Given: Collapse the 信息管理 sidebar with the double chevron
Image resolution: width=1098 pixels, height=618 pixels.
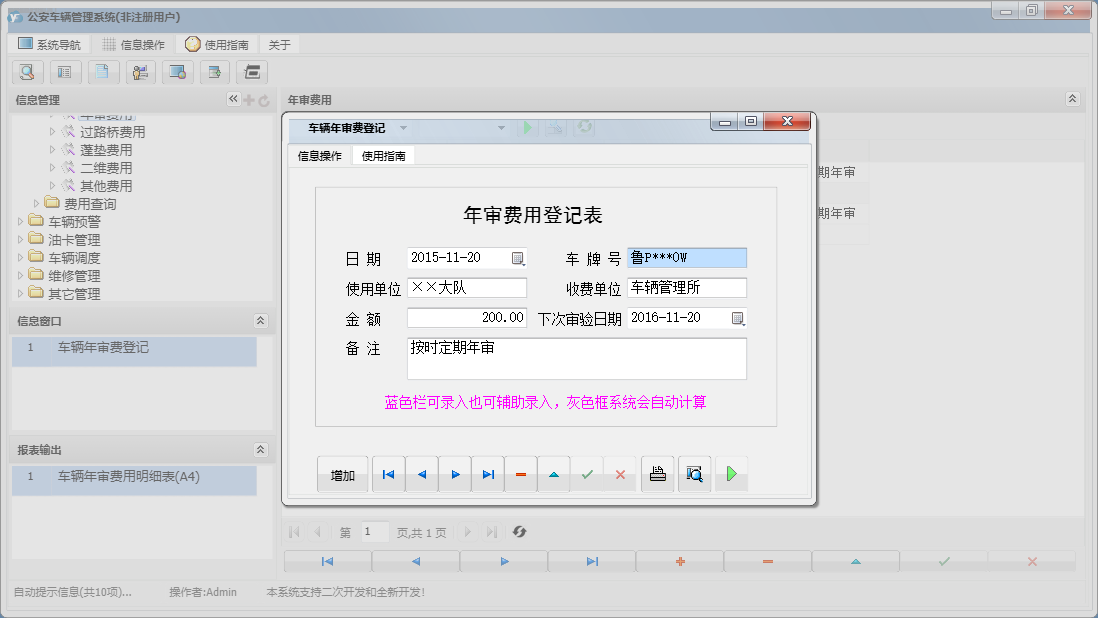Looking at the screenshot, I should pyautogui.click(x=232, y=99).
